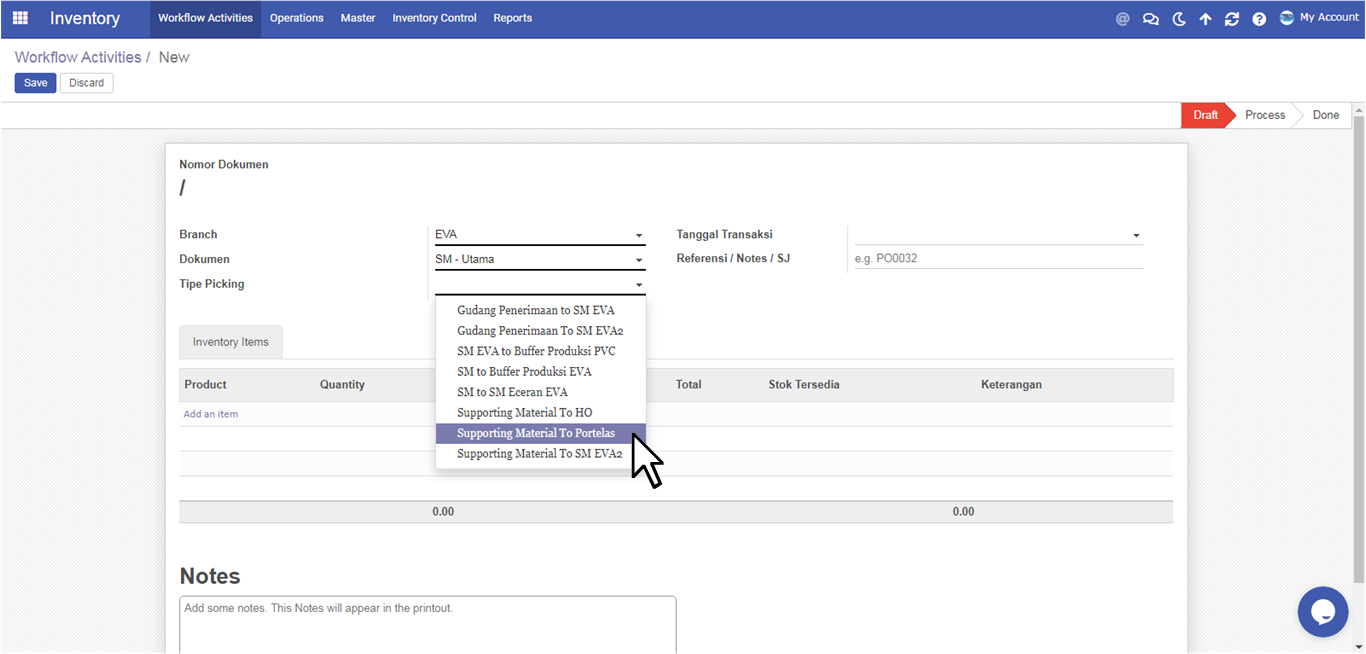Open My Account user menu
1366x654 pixels.
click(1319, 18)
